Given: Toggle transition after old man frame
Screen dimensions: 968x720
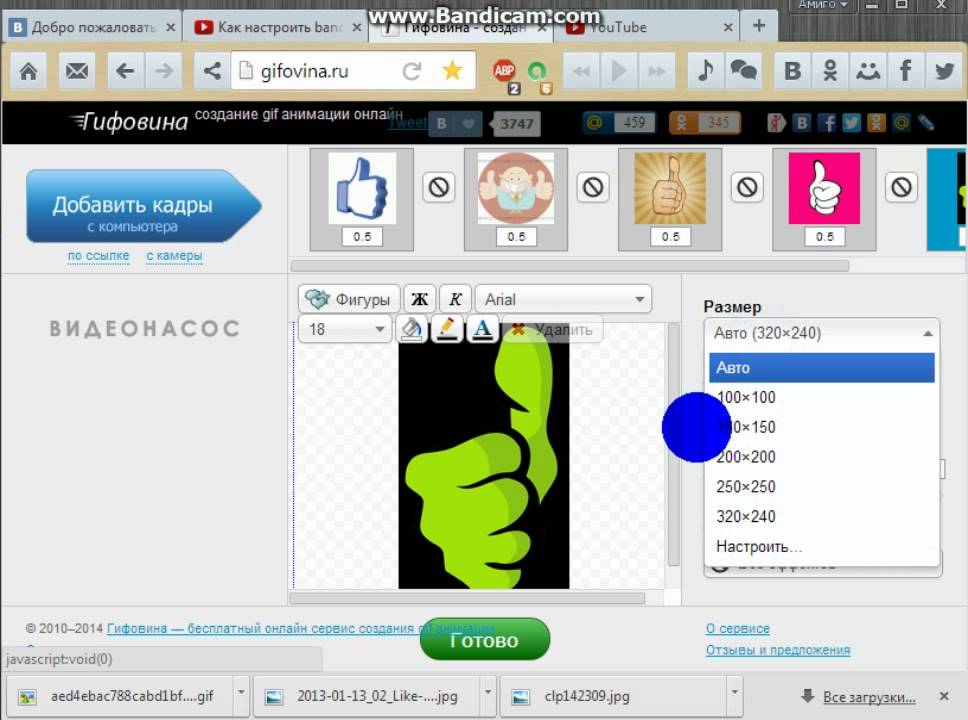Looking at the screenshot, I should tap(593, 187).
